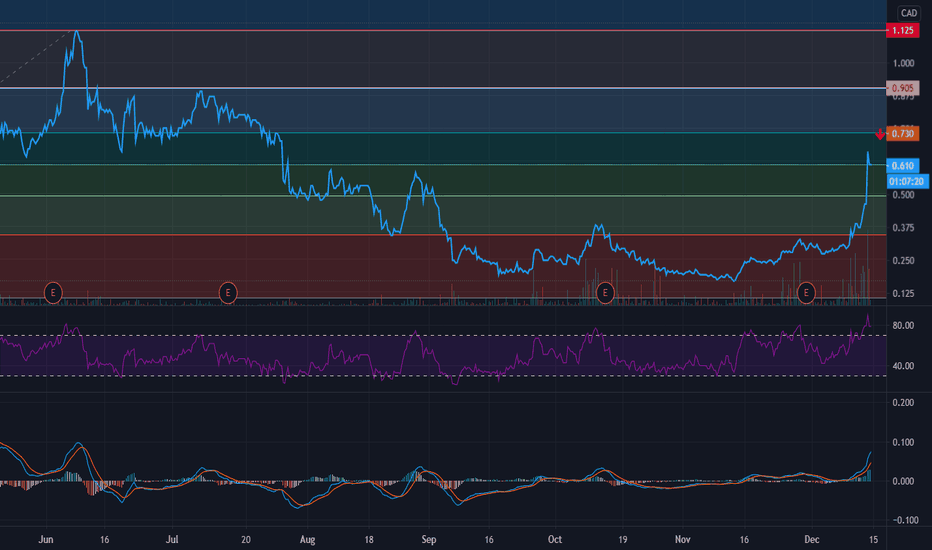Click the 0.375 price axis value
Viewport: 932px width, 550px height.
click(x=903, y=228)
